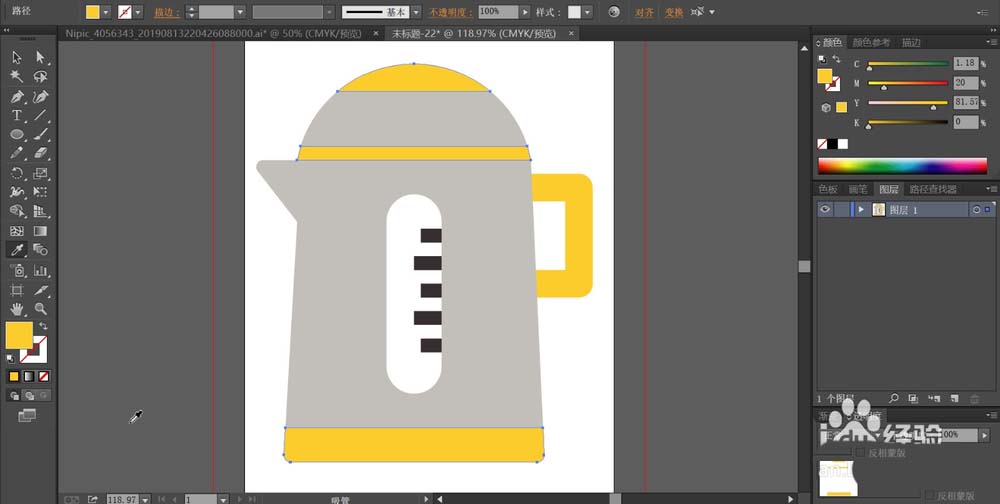Click the CMYK color spectrum bar
1000x504 pixels.
tap(902, 166)
